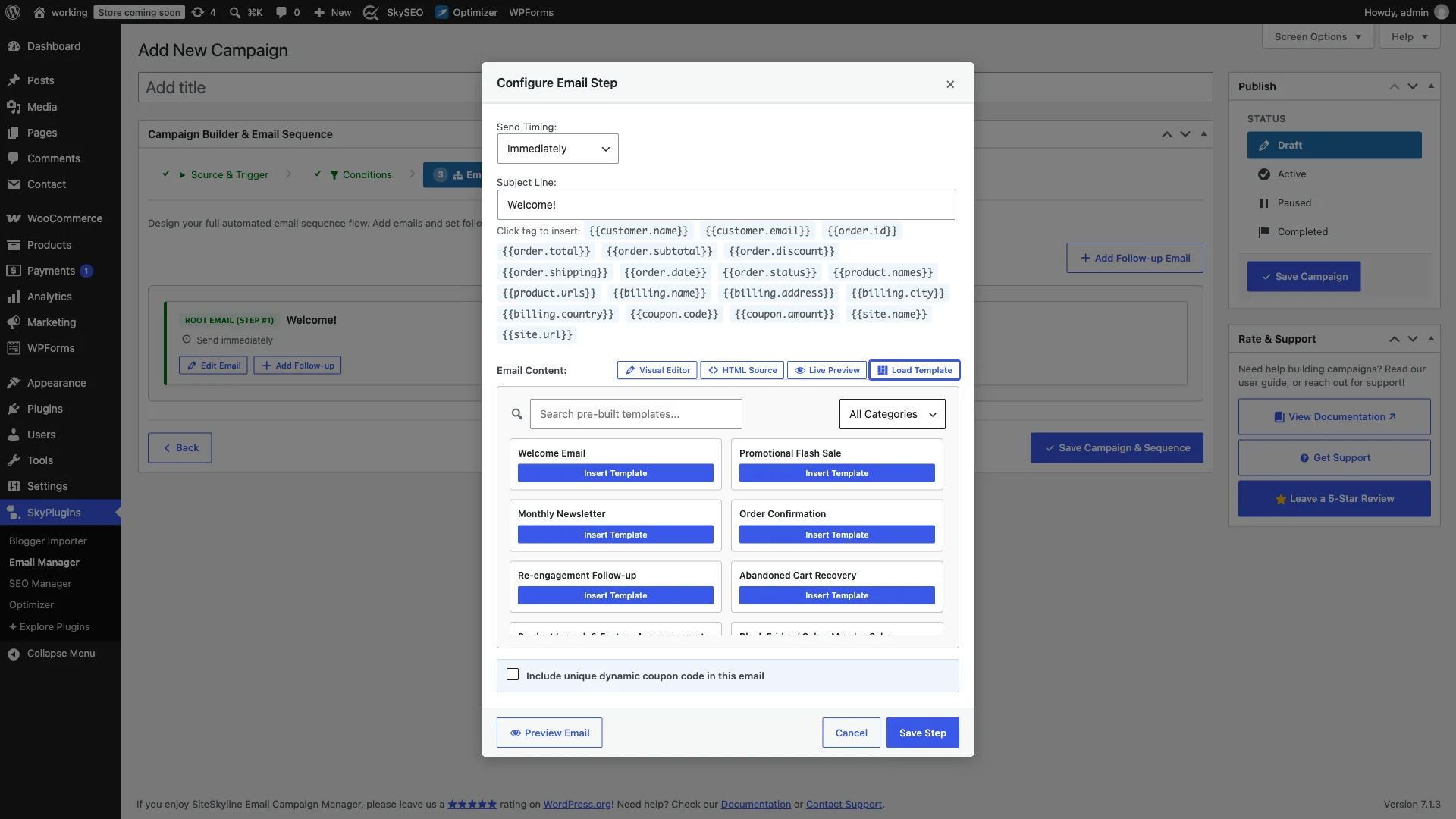Insert the {{customer.name}} tag
The height and width of the screenshot is (819, 1456).
click(x=639, y=231)
